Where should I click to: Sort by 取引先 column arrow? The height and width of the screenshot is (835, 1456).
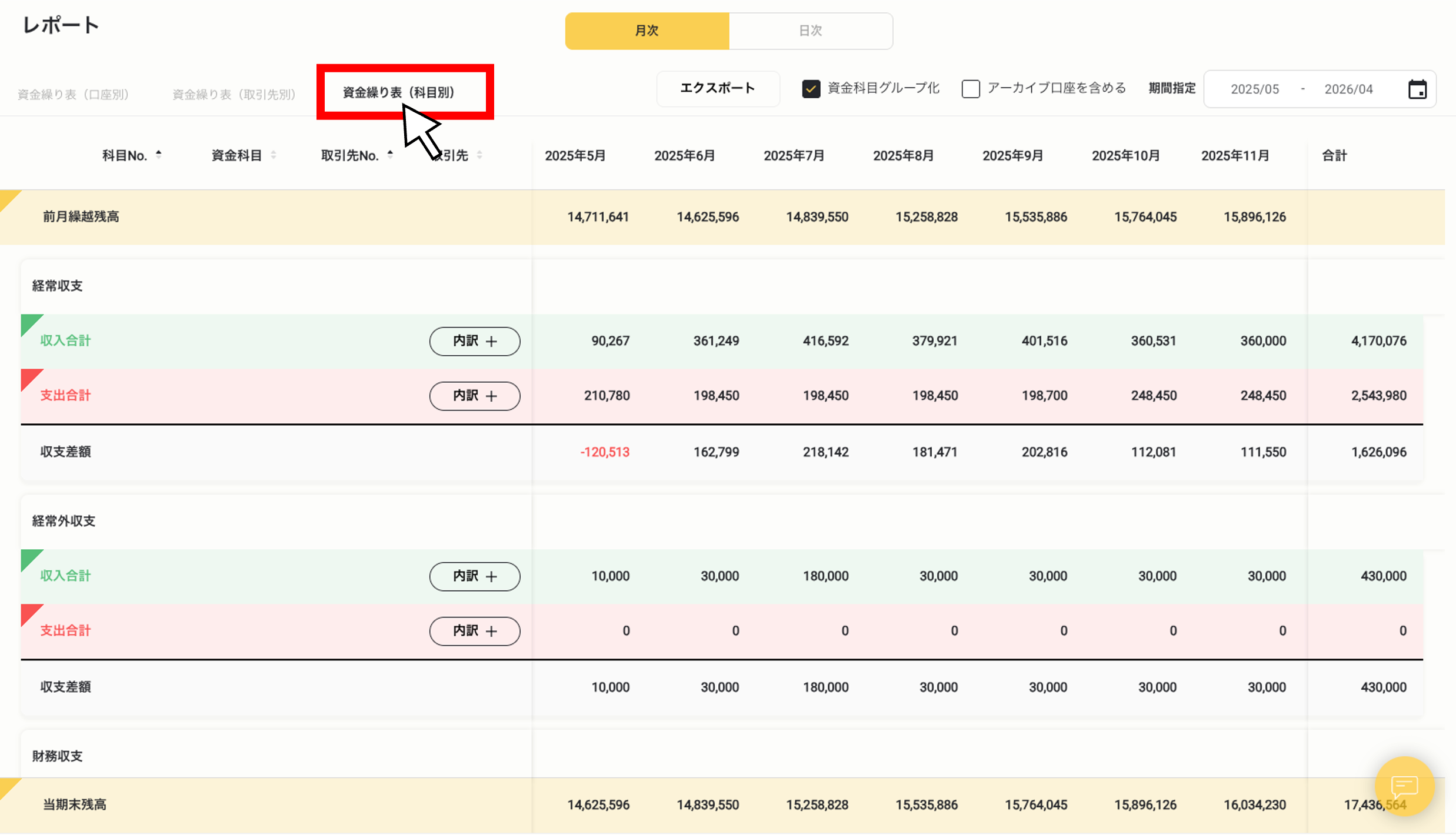point(479,155)
